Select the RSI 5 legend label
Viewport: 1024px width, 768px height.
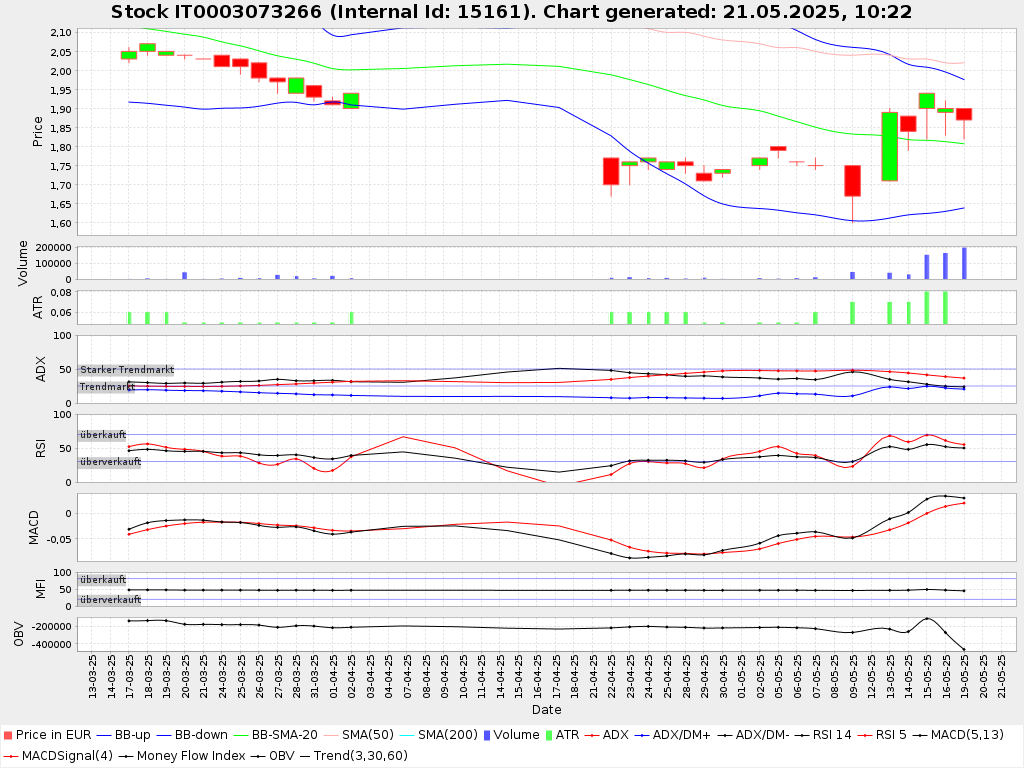(x=891, y=735)
